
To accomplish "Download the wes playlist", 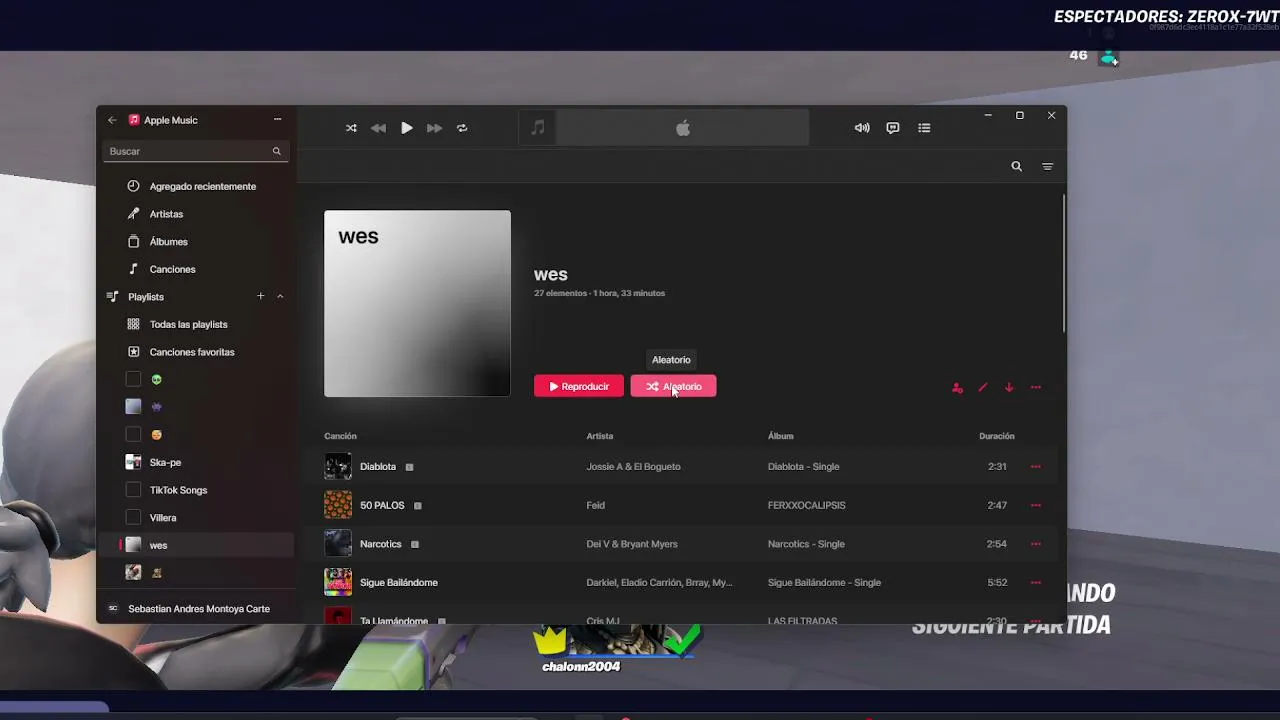I will [1009, 388].
